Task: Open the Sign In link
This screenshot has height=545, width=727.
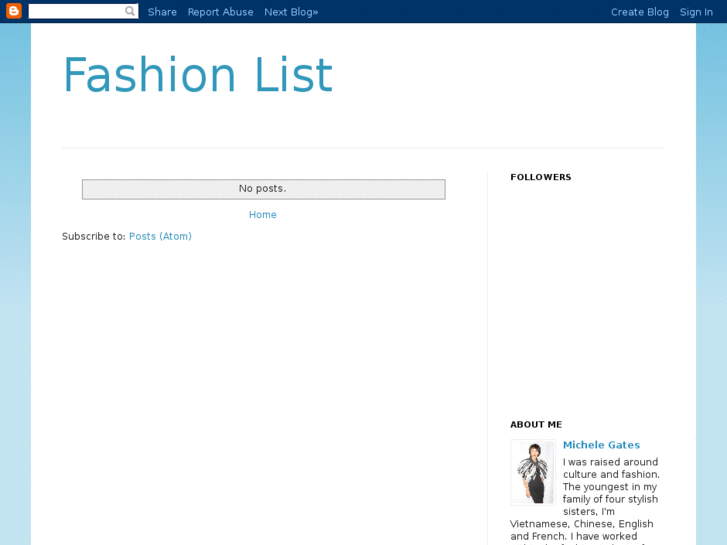Action: click(x=696, y=12)
